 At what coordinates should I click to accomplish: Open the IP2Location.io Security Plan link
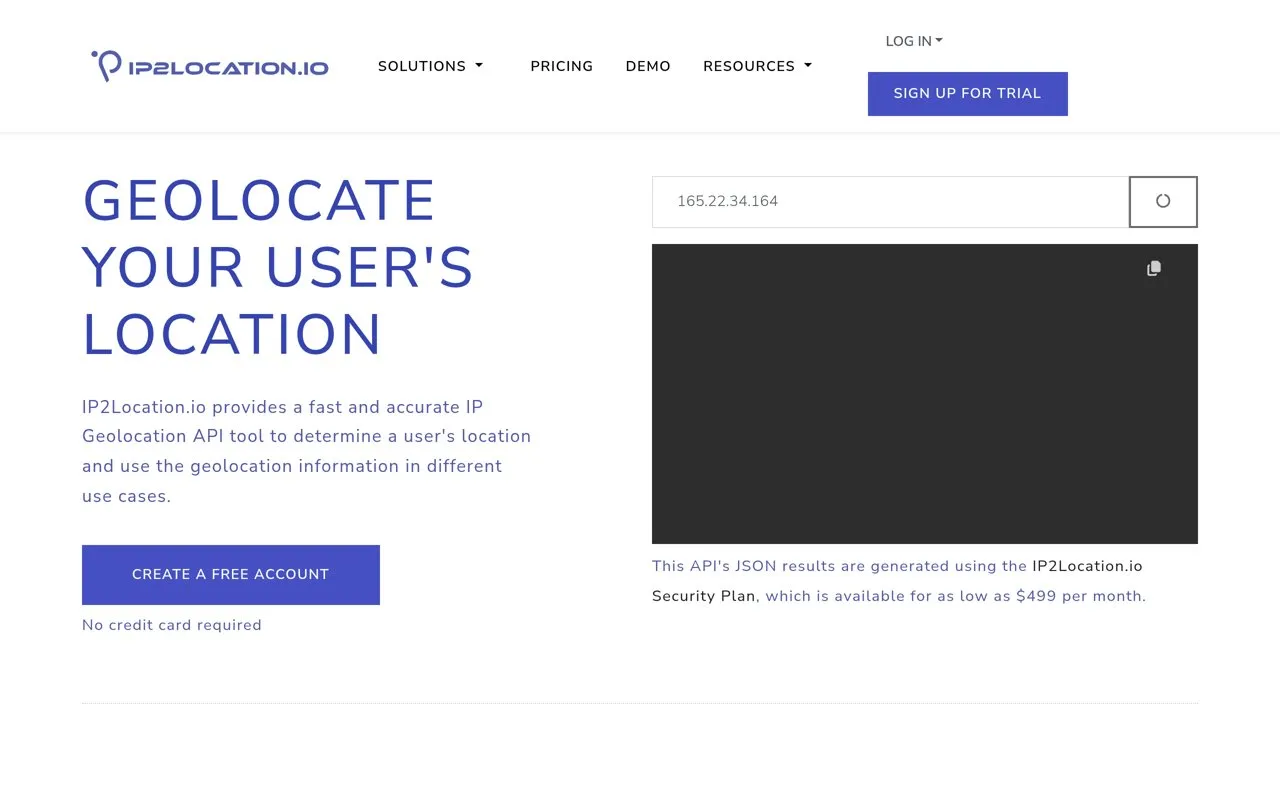point(897,581)
